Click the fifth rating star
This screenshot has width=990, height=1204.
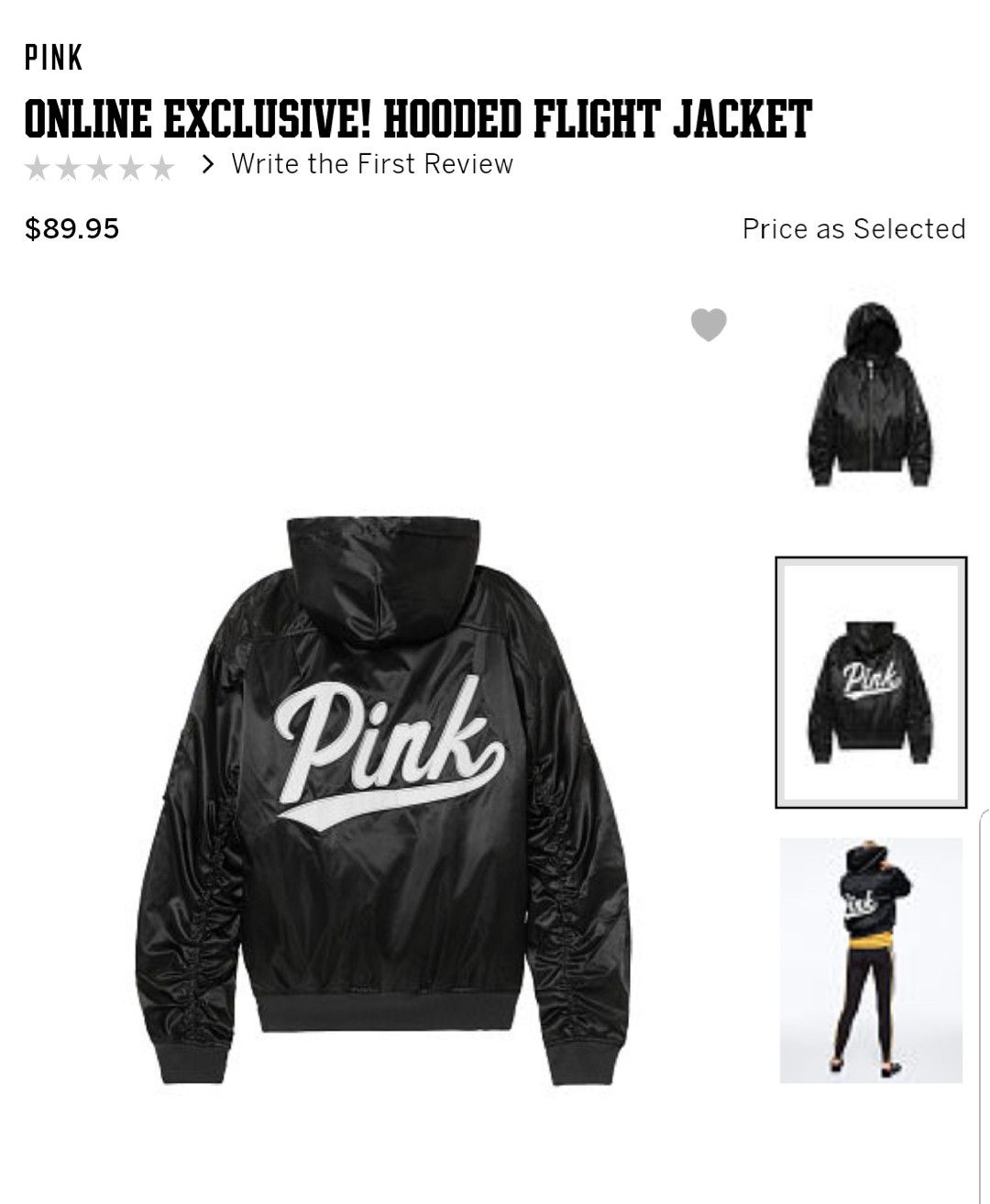click(162, 168)
